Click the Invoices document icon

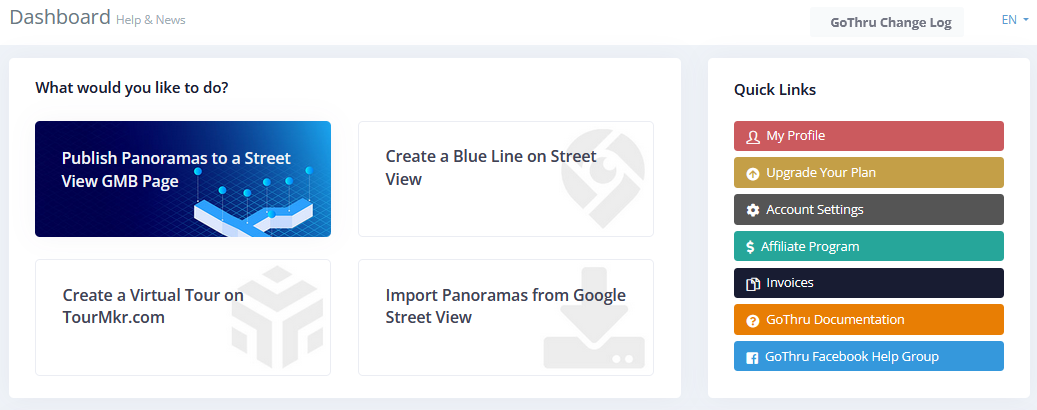point(753,284)
